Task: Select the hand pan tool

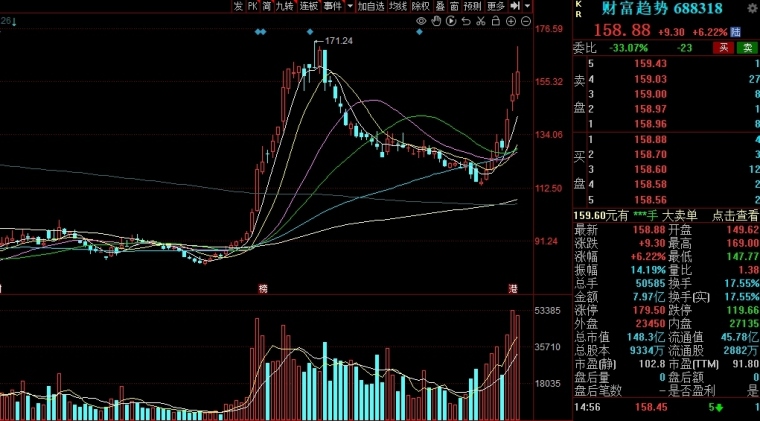Action: 436,21
